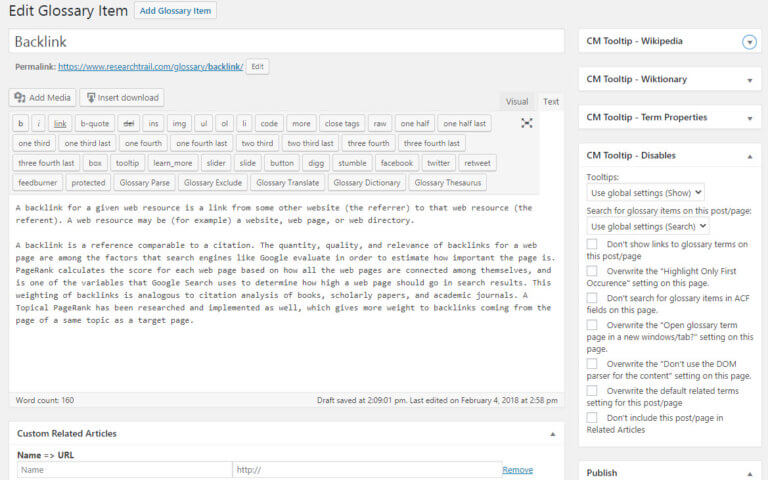The width and height of the screenshot is (768, 480).
Task: Click the ins quicktag
Action: [x=153, y=123]
